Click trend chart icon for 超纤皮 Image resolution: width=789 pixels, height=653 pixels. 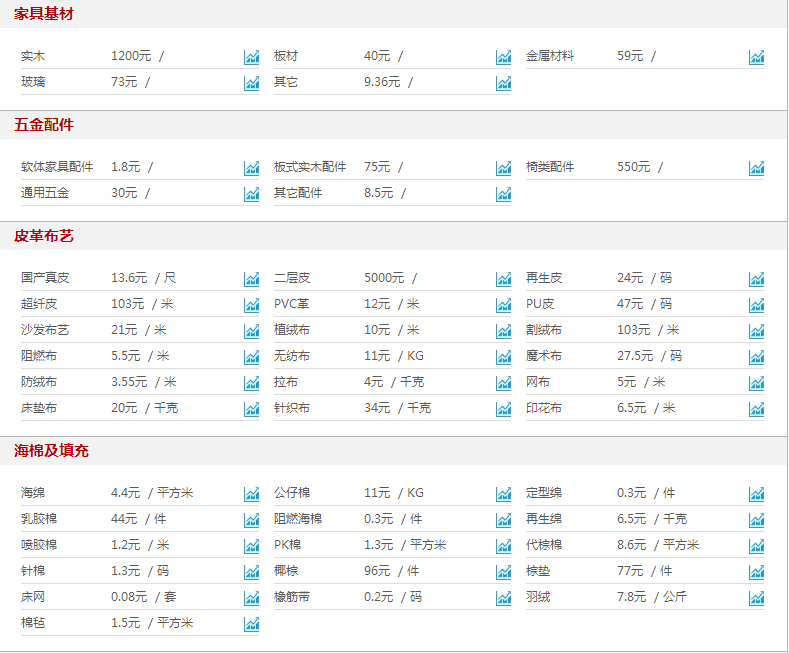point(252,305)
